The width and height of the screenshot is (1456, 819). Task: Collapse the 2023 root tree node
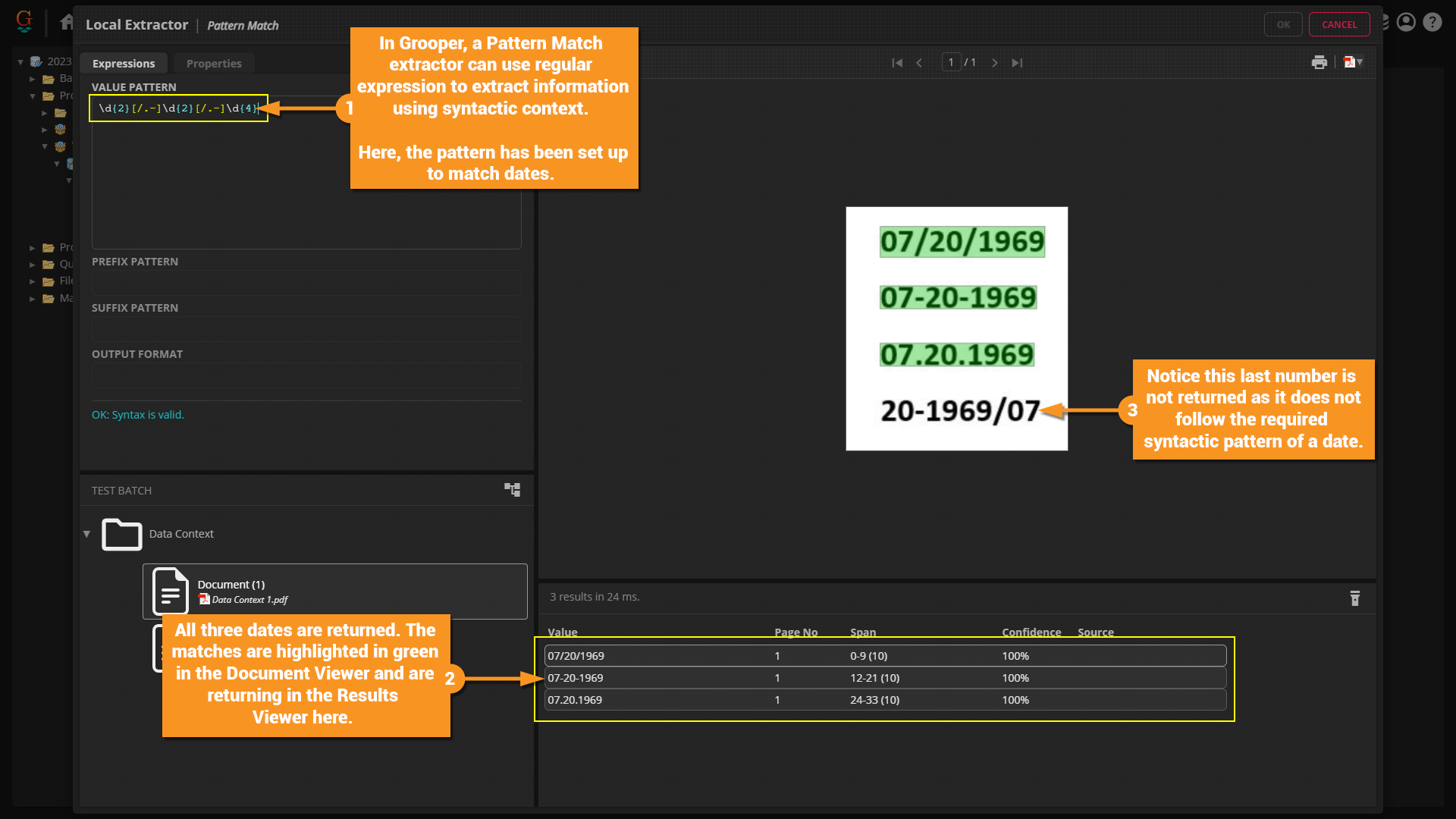pyautogui.click(x=20, y=62)
